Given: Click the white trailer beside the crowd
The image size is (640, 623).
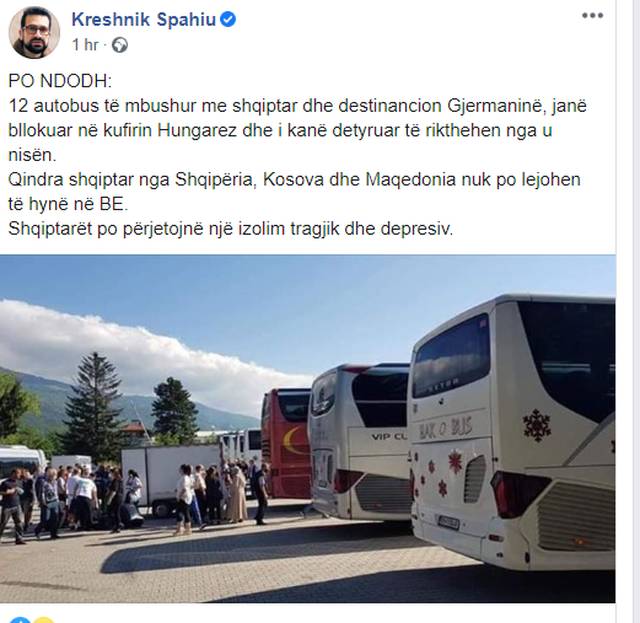Looking at the screenshot, I should 171,478.
